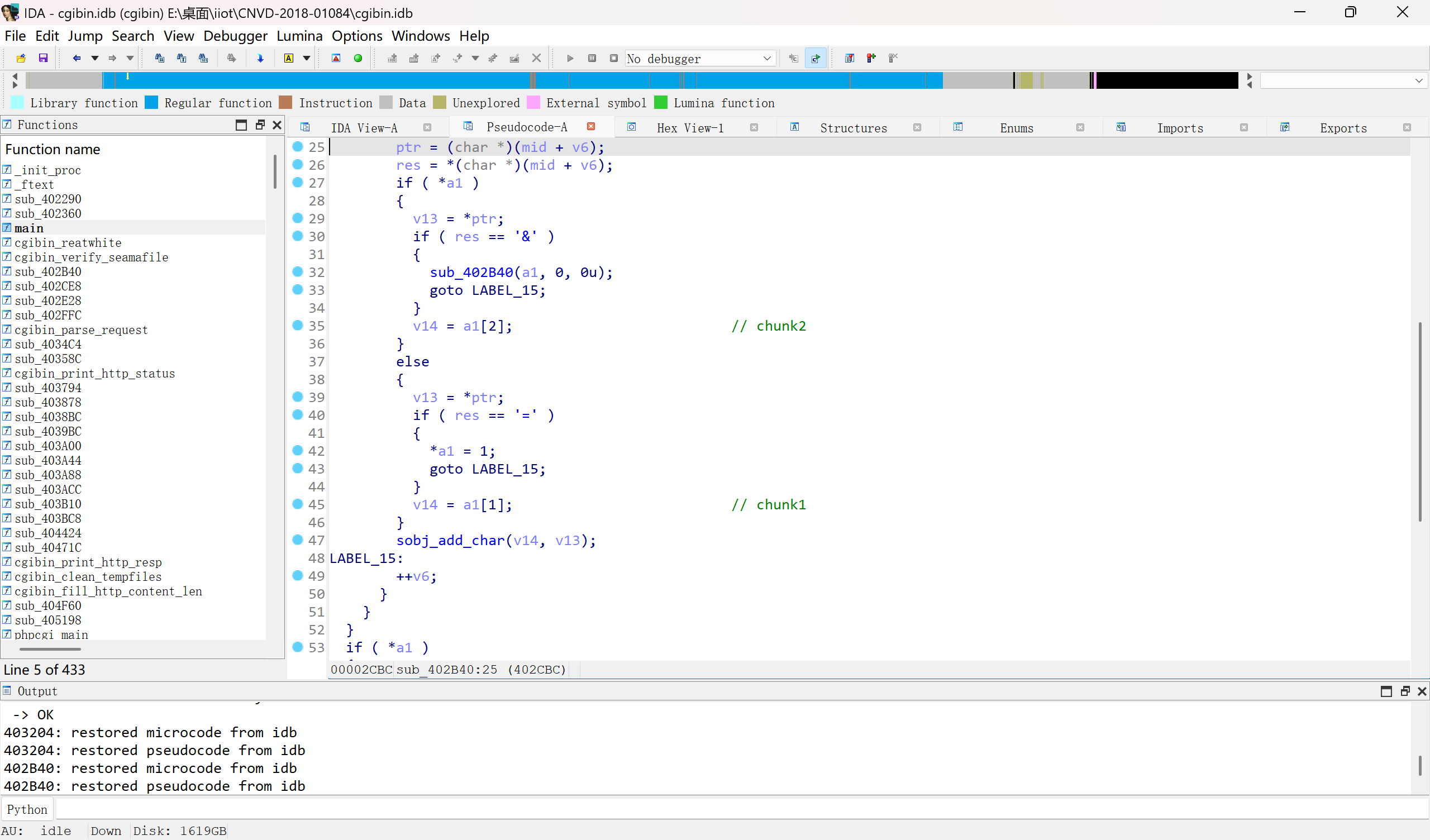The image size is (1430, 840).
Task: Open the navigation band combo box
Action: pos(1343,80)
